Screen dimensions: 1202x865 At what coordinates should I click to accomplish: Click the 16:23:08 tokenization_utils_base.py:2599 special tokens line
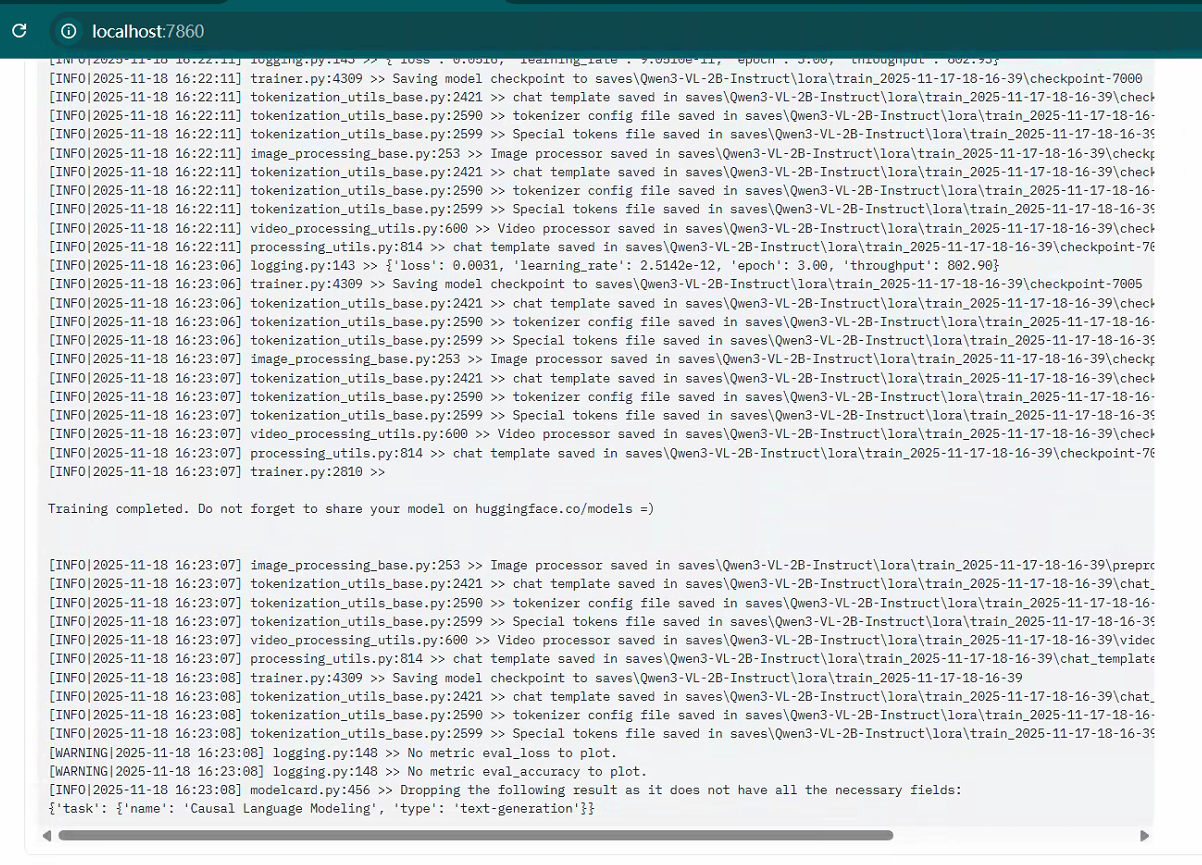601,734
